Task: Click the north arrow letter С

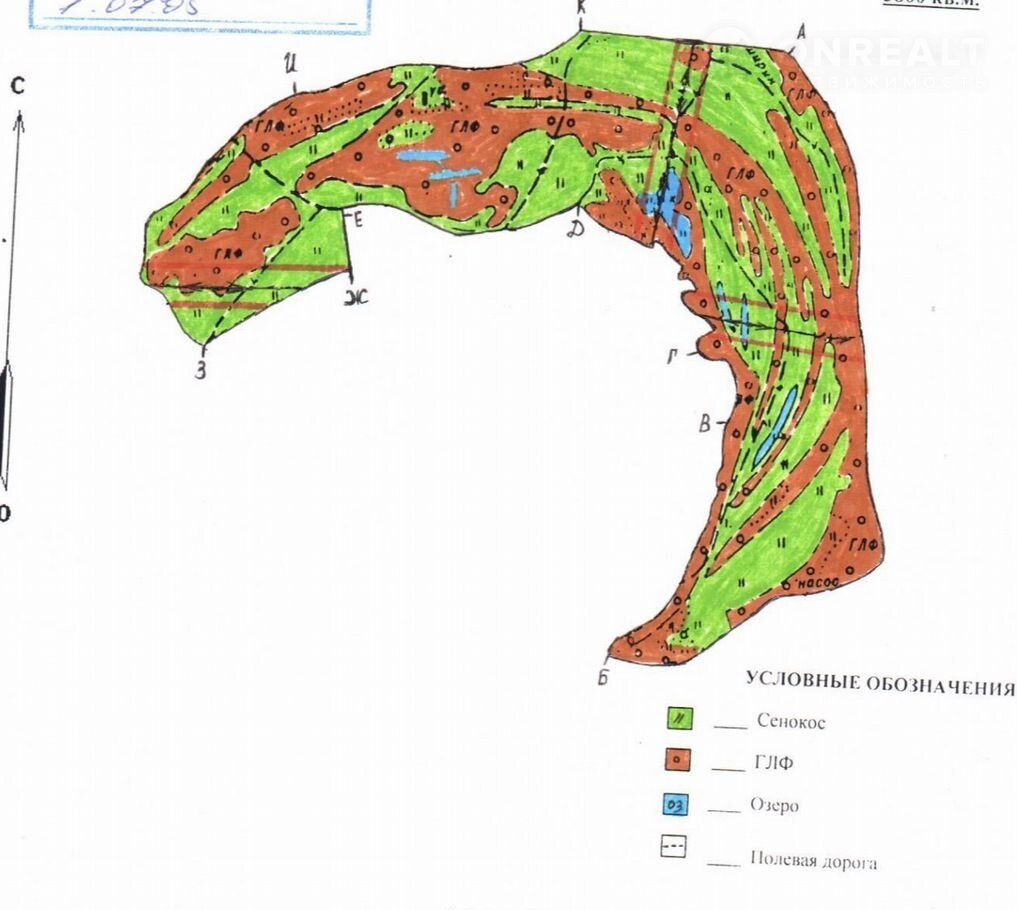Action: (x=17, y=86)
